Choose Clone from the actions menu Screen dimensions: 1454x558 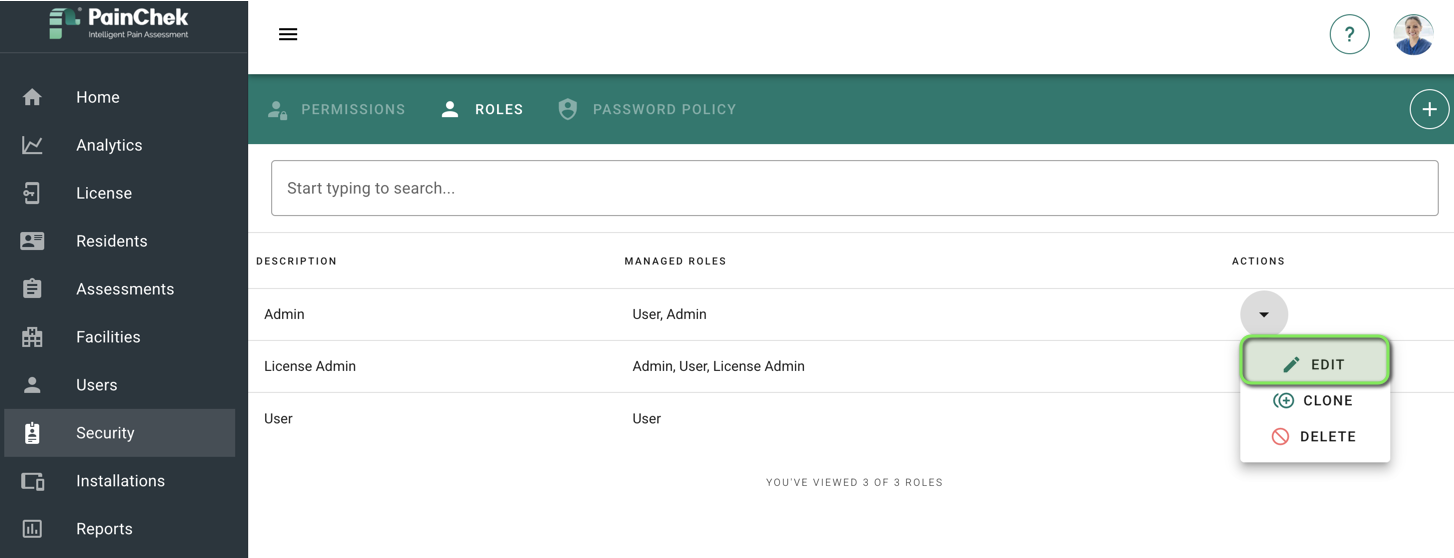[x=1315, y=401]
